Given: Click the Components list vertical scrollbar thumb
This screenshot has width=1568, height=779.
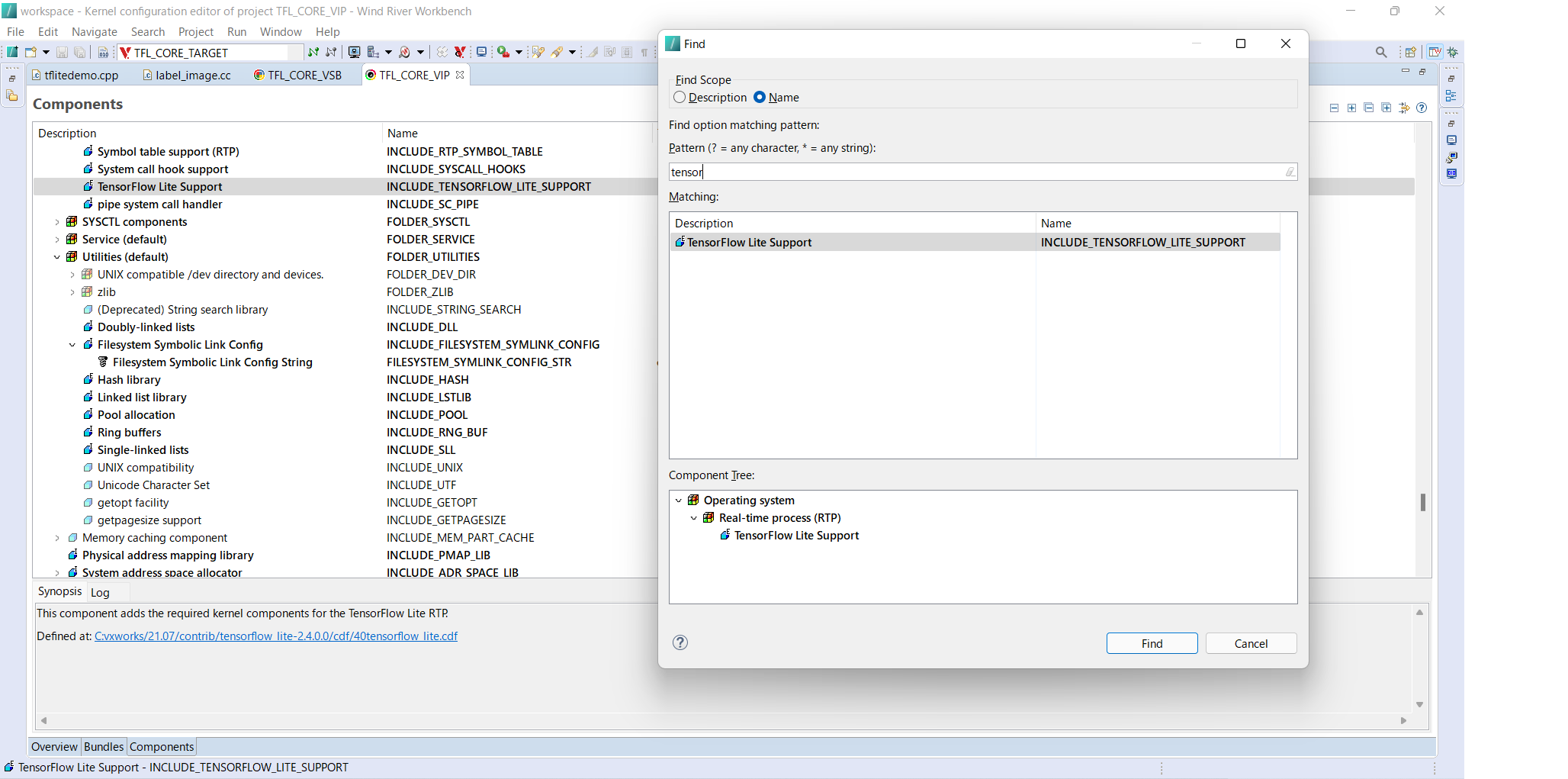Looking at the screenshot, I should click(x=1422, y=502).
